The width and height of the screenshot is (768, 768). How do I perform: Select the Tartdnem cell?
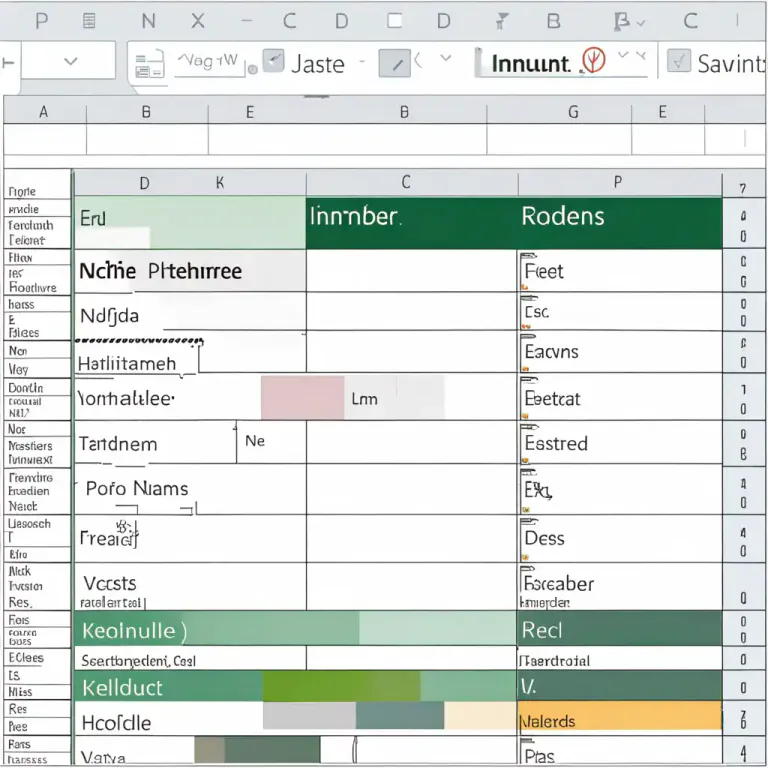pyautogui.click(x=155, y=442)
